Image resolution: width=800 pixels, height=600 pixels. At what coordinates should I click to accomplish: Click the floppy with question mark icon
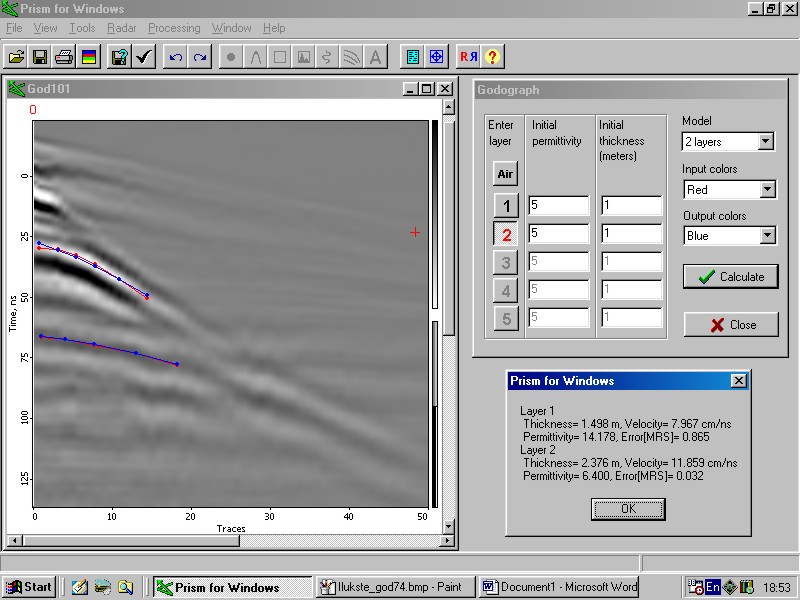[119, 57]
